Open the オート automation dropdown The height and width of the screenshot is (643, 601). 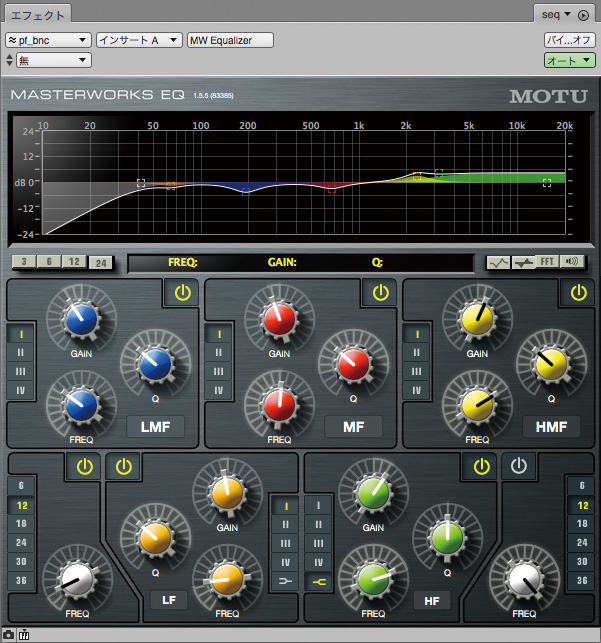click(x=569, y=60)
